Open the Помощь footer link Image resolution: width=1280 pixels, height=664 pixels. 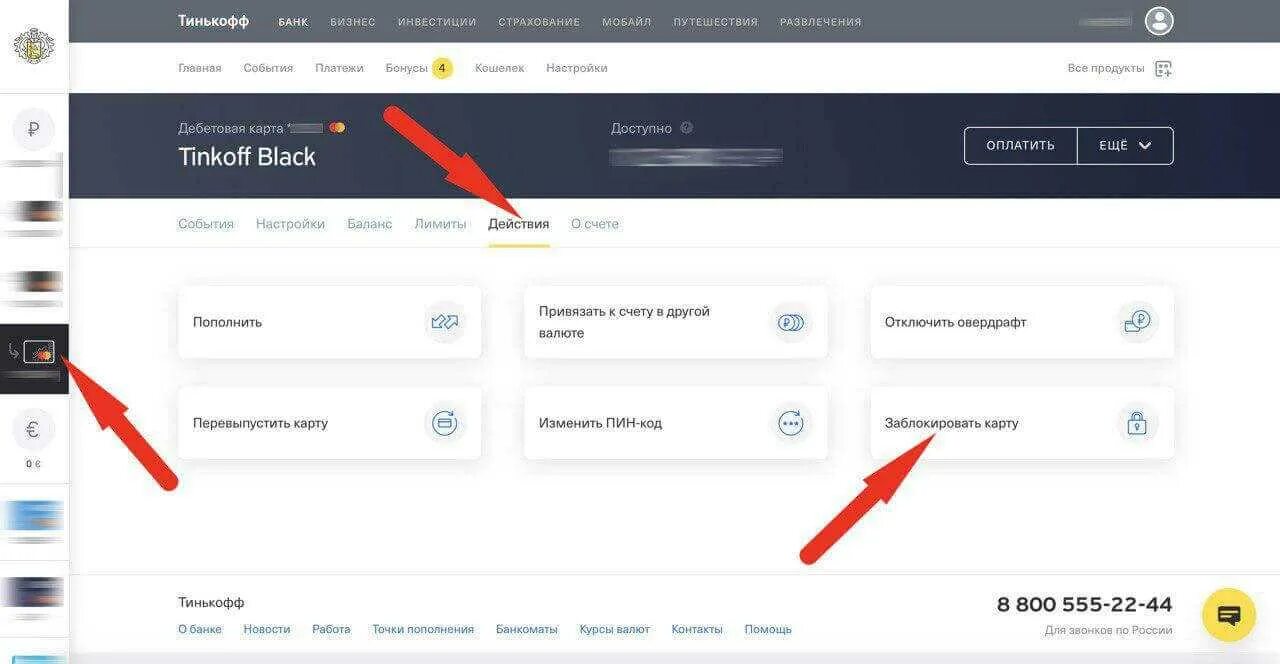(768, 629)
